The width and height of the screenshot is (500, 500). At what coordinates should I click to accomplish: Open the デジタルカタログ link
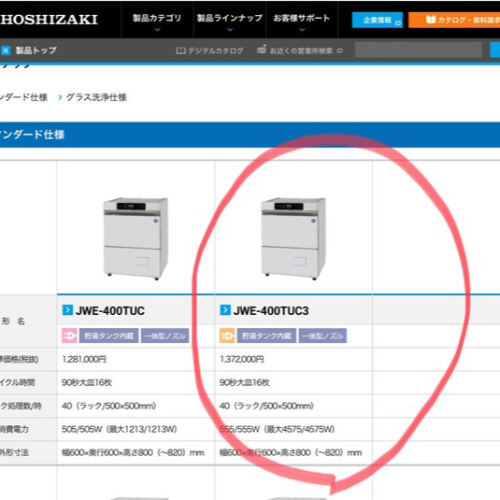coord(216,51)
